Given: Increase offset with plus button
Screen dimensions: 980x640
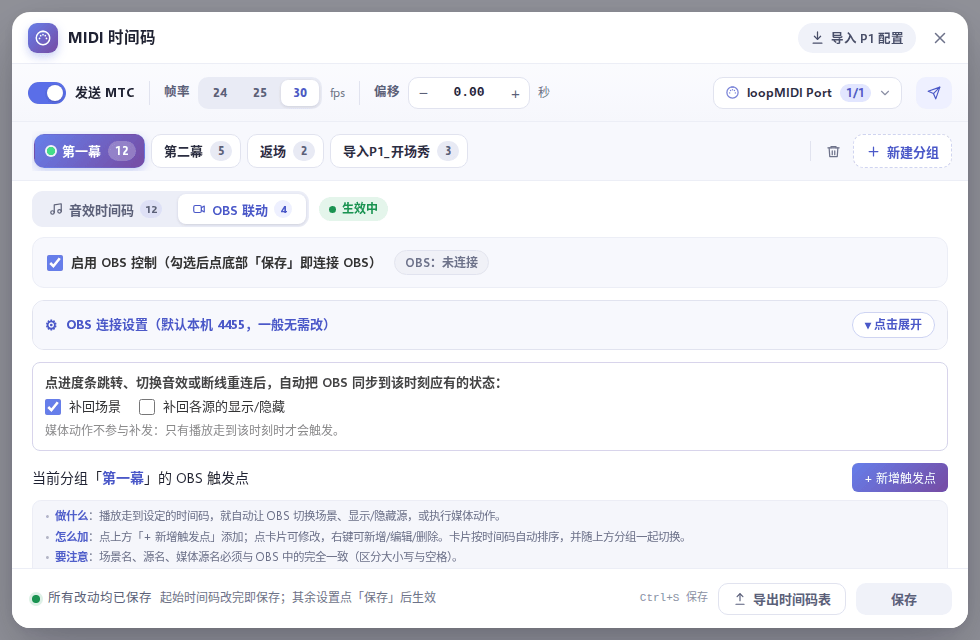Looking at the screenshot, I should coord(515,94).
